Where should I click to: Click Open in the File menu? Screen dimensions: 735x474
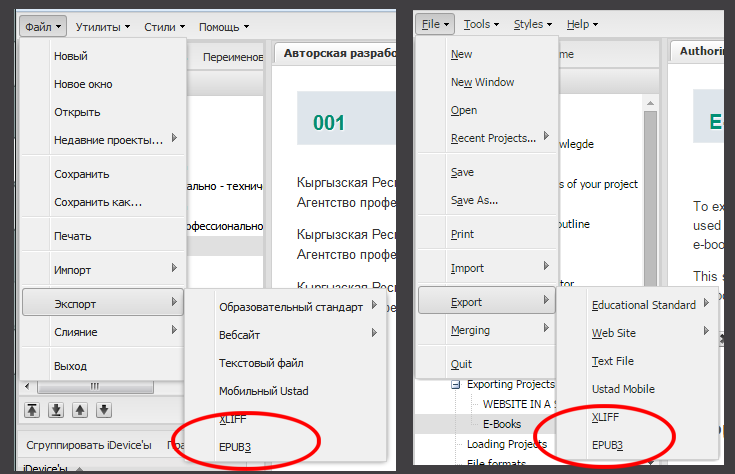pos(487,110)
